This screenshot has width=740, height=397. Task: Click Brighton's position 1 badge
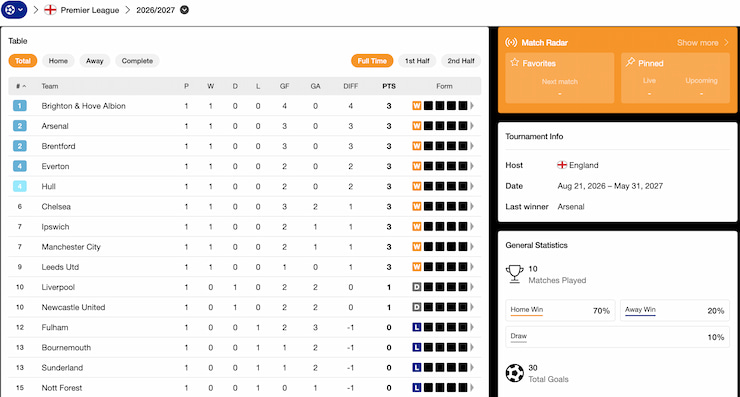pyautogui.click(x=20, y=106)
